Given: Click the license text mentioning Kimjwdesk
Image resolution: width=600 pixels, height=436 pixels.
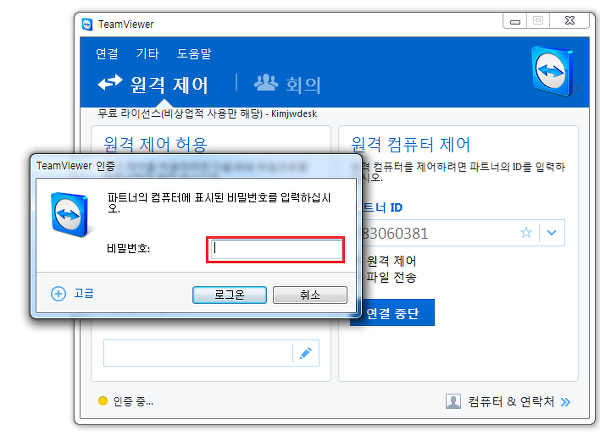Looking at the screenshot, I should click(x=207, y=114).
